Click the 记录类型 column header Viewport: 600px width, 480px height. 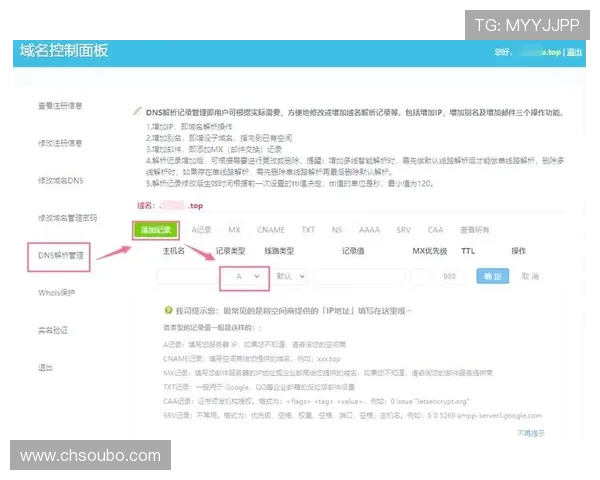230,251
